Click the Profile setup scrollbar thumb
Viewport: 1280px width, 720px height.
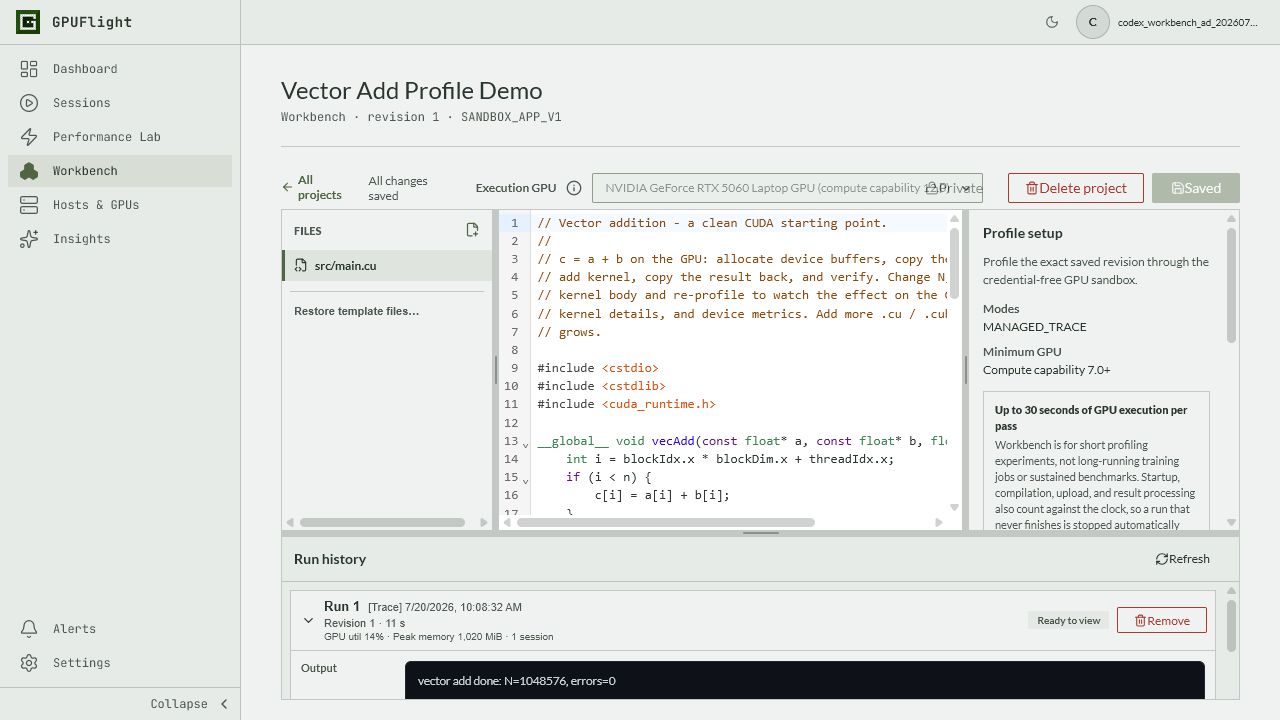click(1231, 285)
